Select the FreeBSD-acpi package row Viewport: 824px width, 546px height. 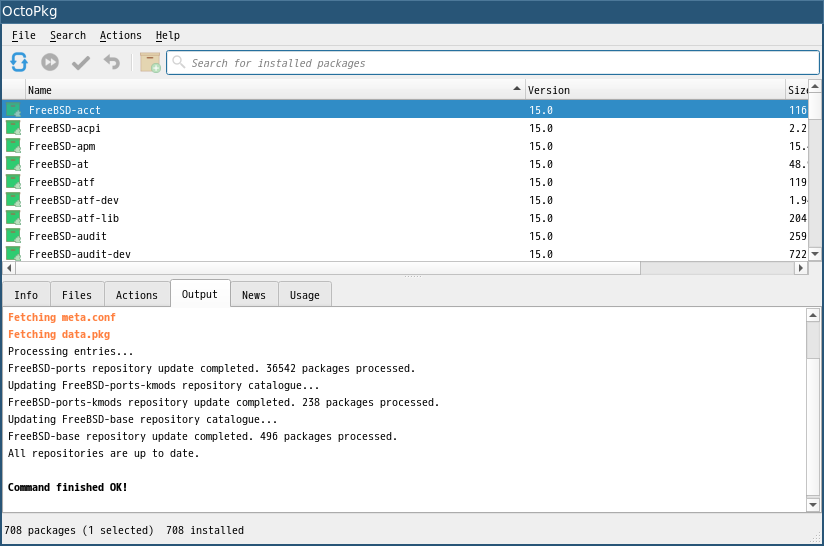point(405,128)
